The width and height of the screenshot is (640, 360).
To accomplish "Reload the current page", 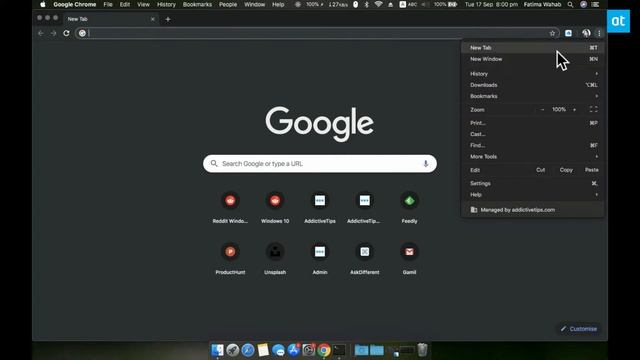I will [66, 33].
